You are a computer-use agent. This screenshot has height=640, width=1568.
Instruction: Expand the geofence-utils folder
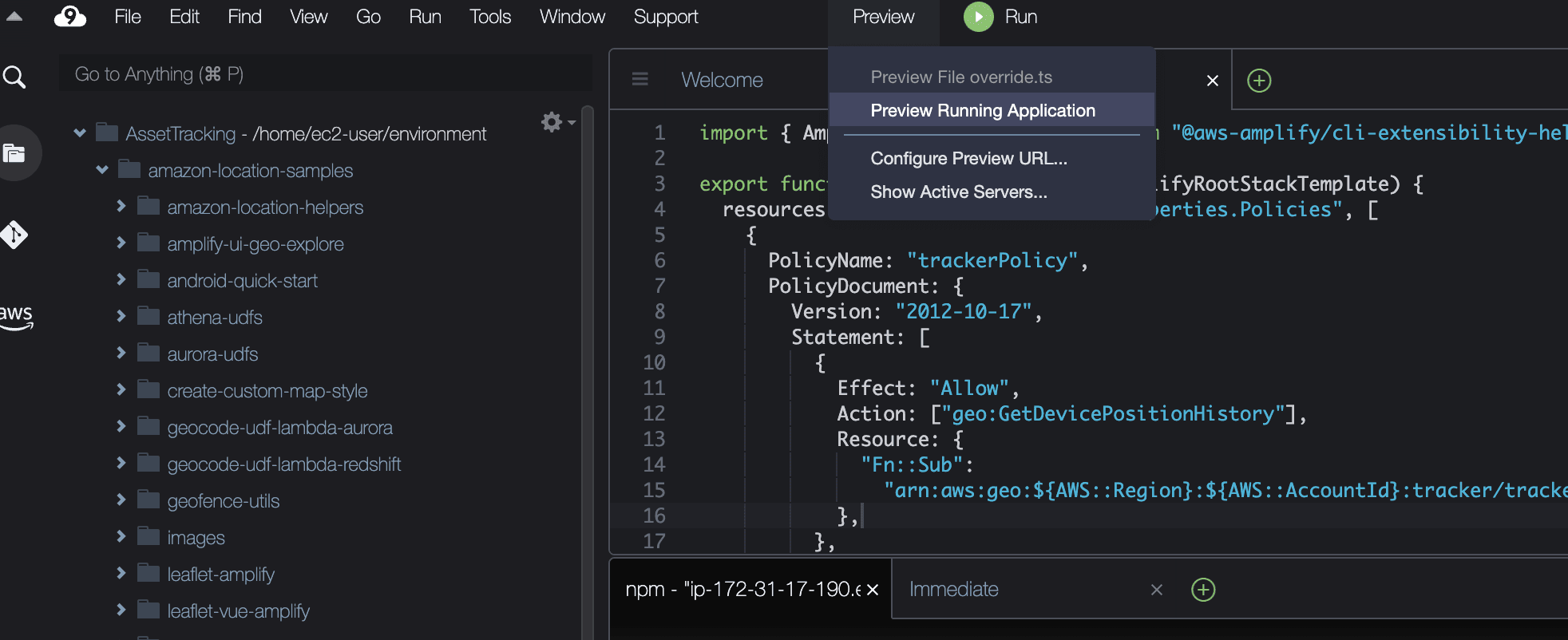click(x=121, y=500)
